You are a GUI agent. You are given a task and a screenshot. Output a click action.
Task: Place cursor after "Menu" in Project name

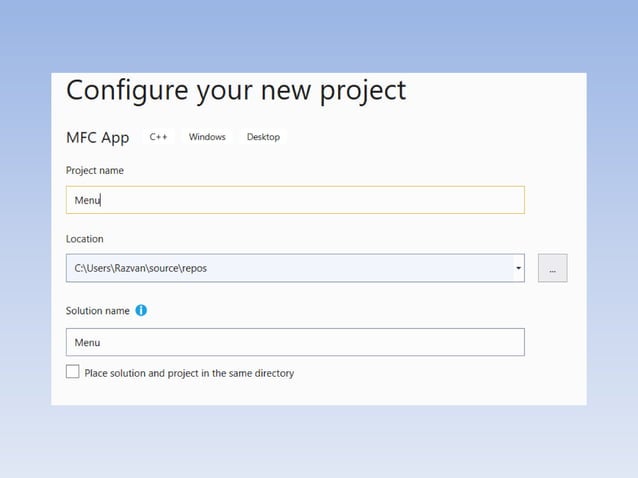[x=101, y=200]
